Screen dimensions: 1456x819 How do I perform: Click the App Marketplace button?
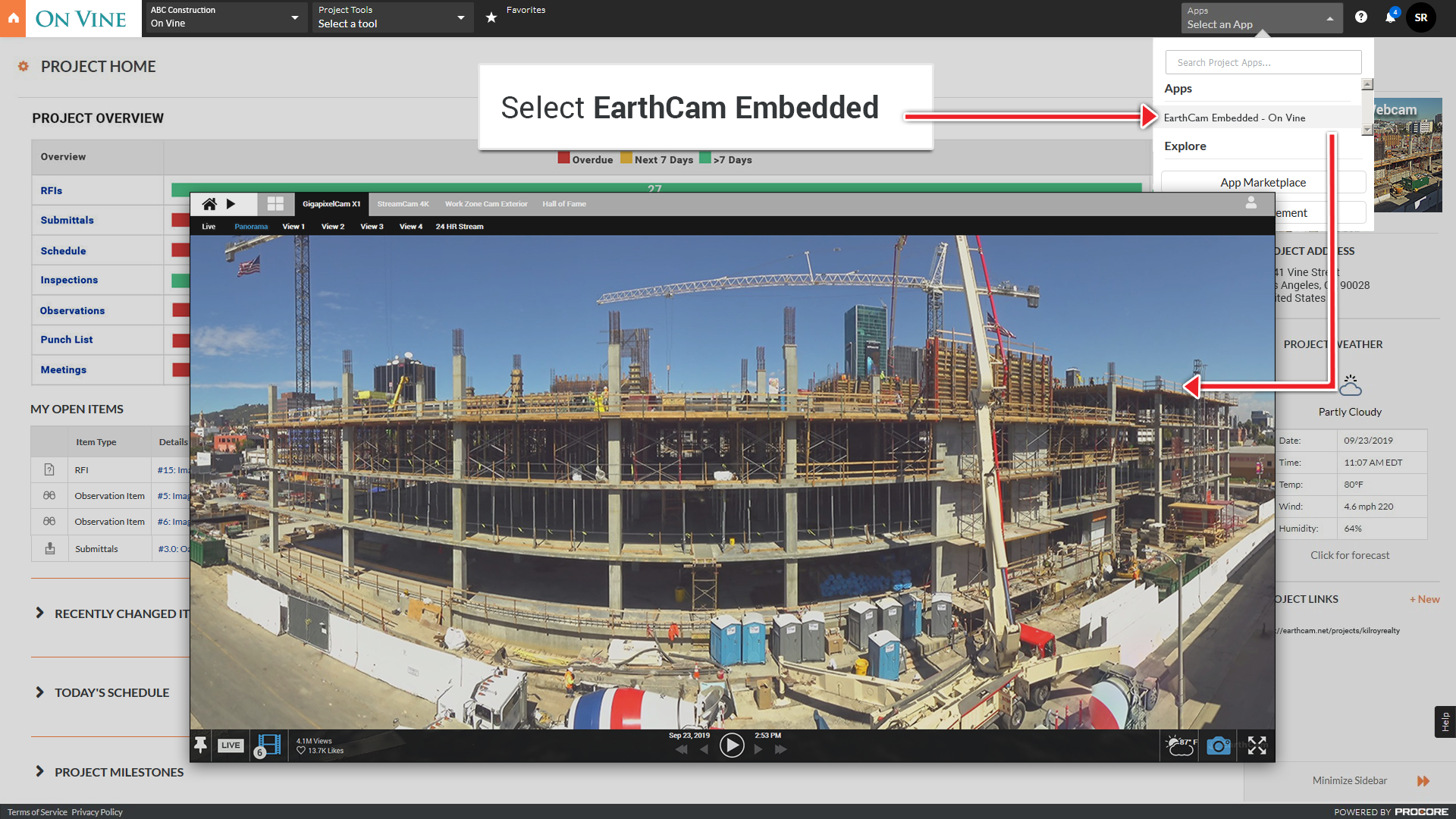1263,183
